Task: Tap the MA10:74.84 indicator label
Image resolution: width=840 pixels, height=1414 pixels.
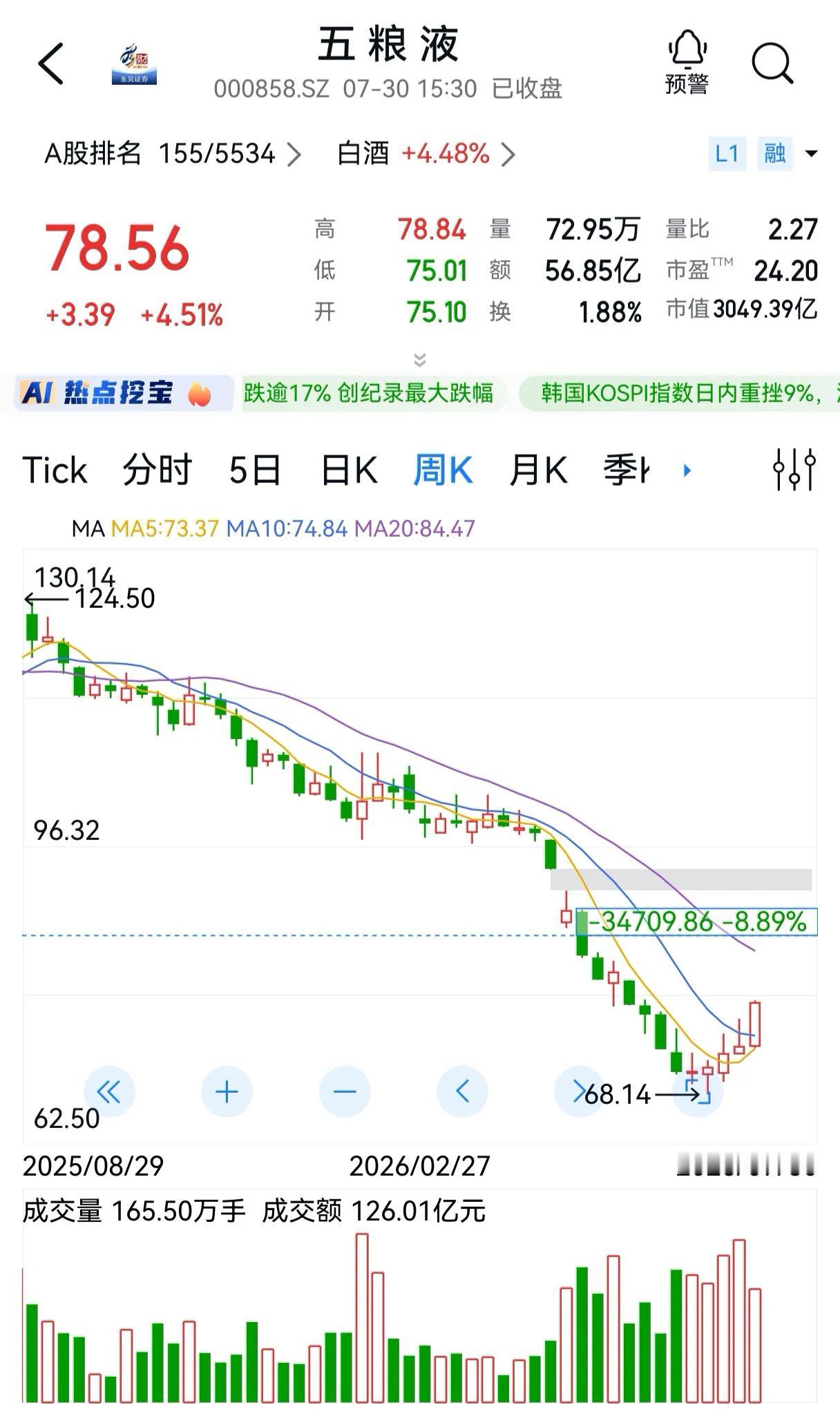Action: pos(287,528)
